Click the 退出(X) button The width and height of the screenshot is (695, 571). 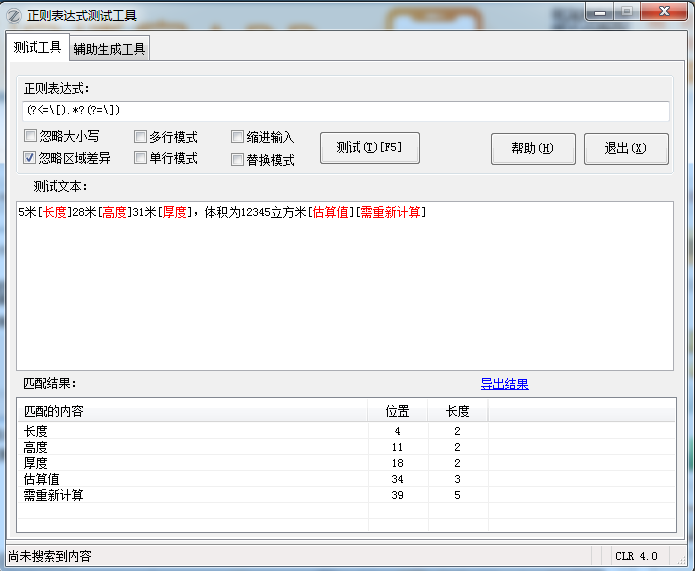(625, 149)
